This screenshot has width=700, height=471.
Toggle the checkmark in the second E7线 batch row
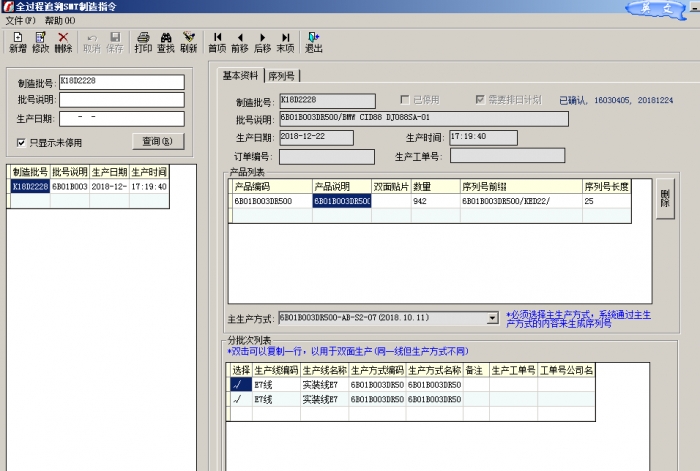click(242, 399)
